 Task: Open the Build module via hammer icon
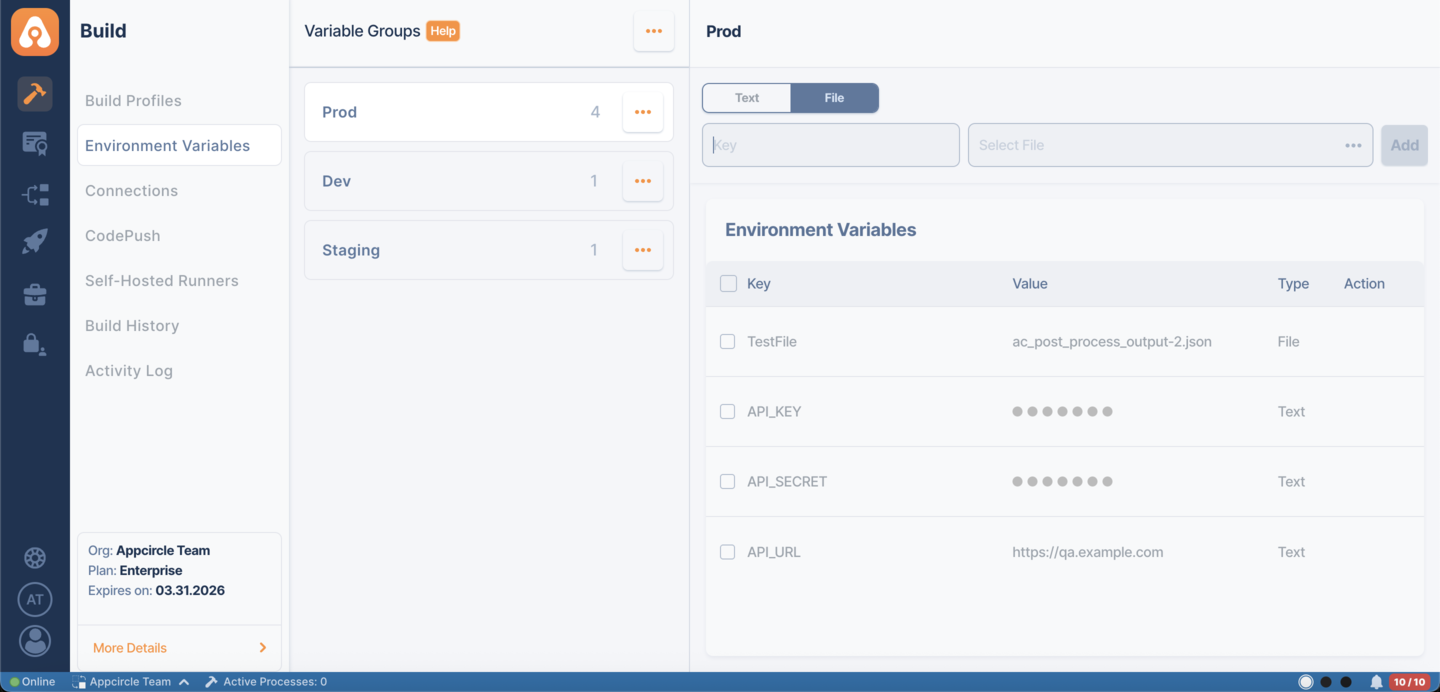[x=35, y=94]
